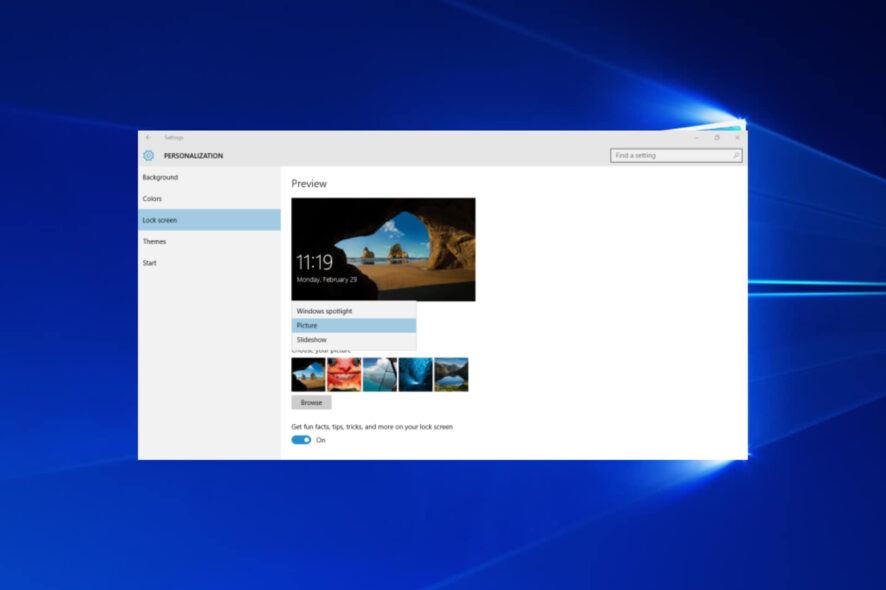Open the Background settings page
The height and width of the screenshot is (590, 886).
pyautogui.click(x=209, y=177)
